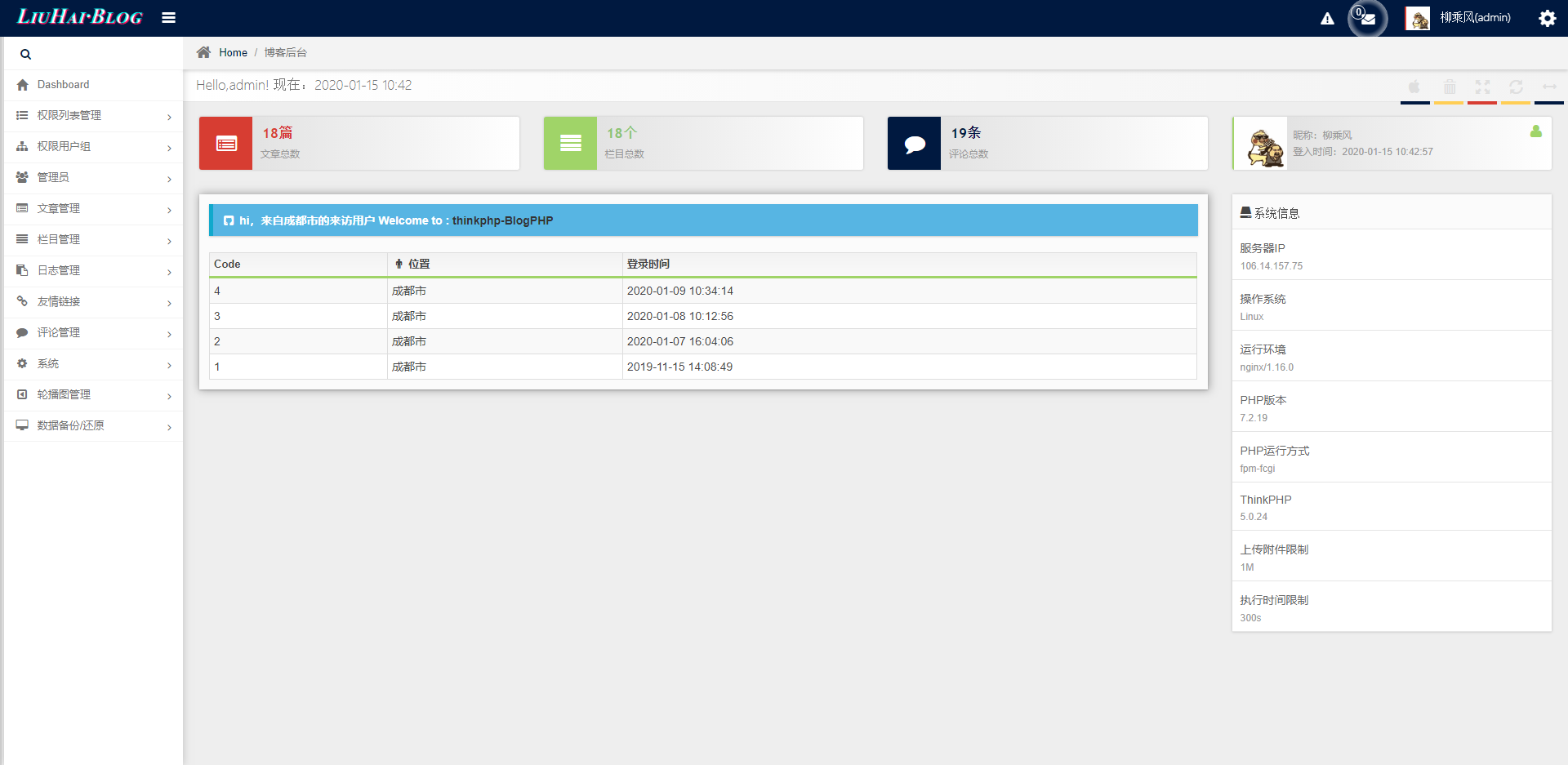This screenshot has height=765, width=1568.
Task: Click the horizontal double-arrow toolbar icon
Action: [x=1549, y=87]
